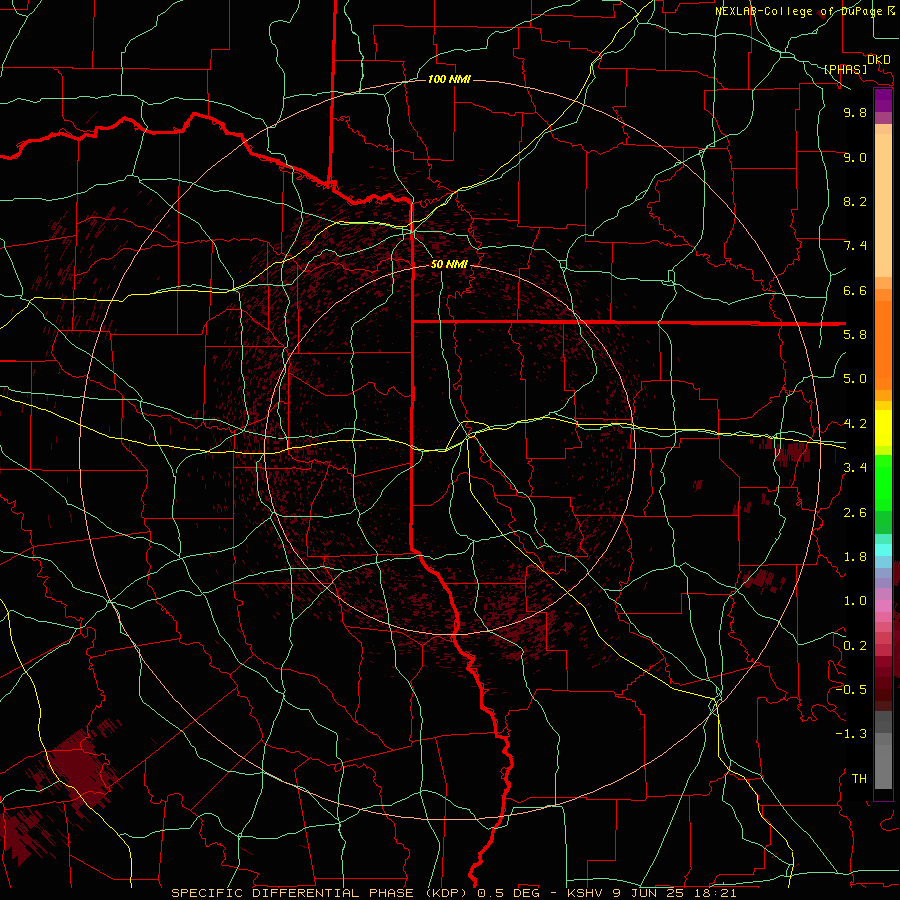Click the [PHAS] units label

pyautogui.click(x=845, y=69)
